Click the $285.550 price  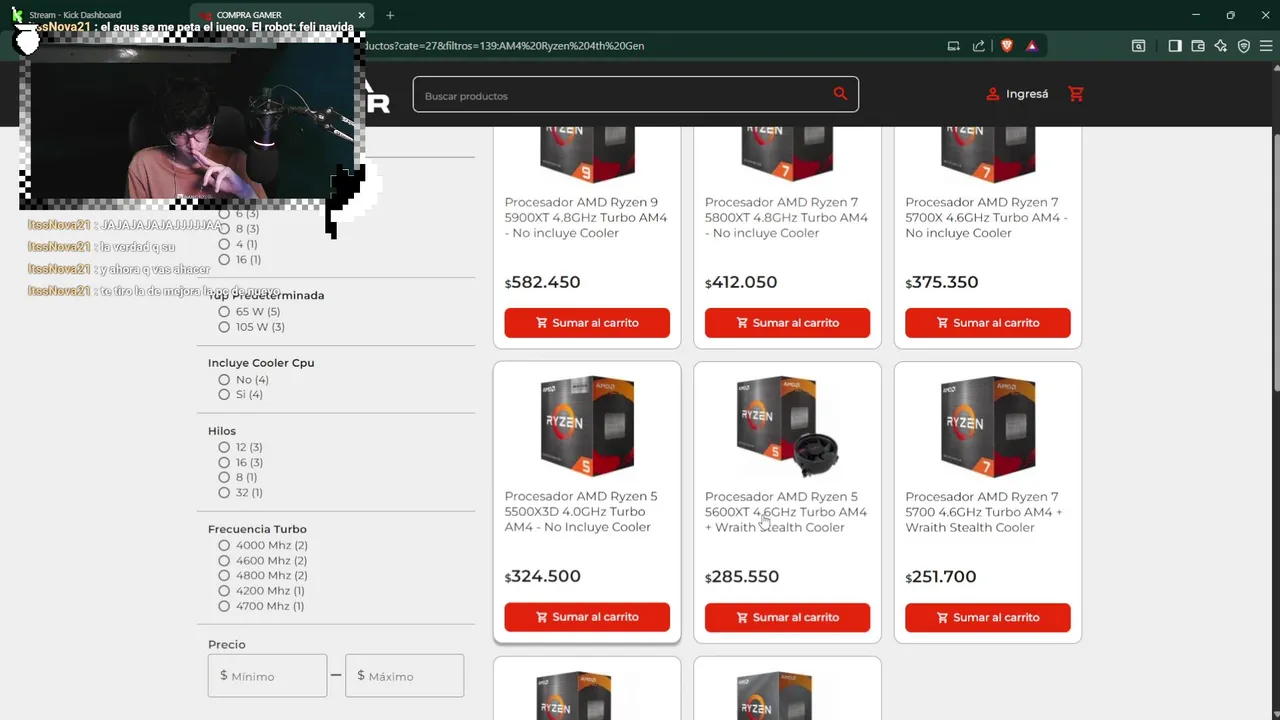[x=742, y=577]
